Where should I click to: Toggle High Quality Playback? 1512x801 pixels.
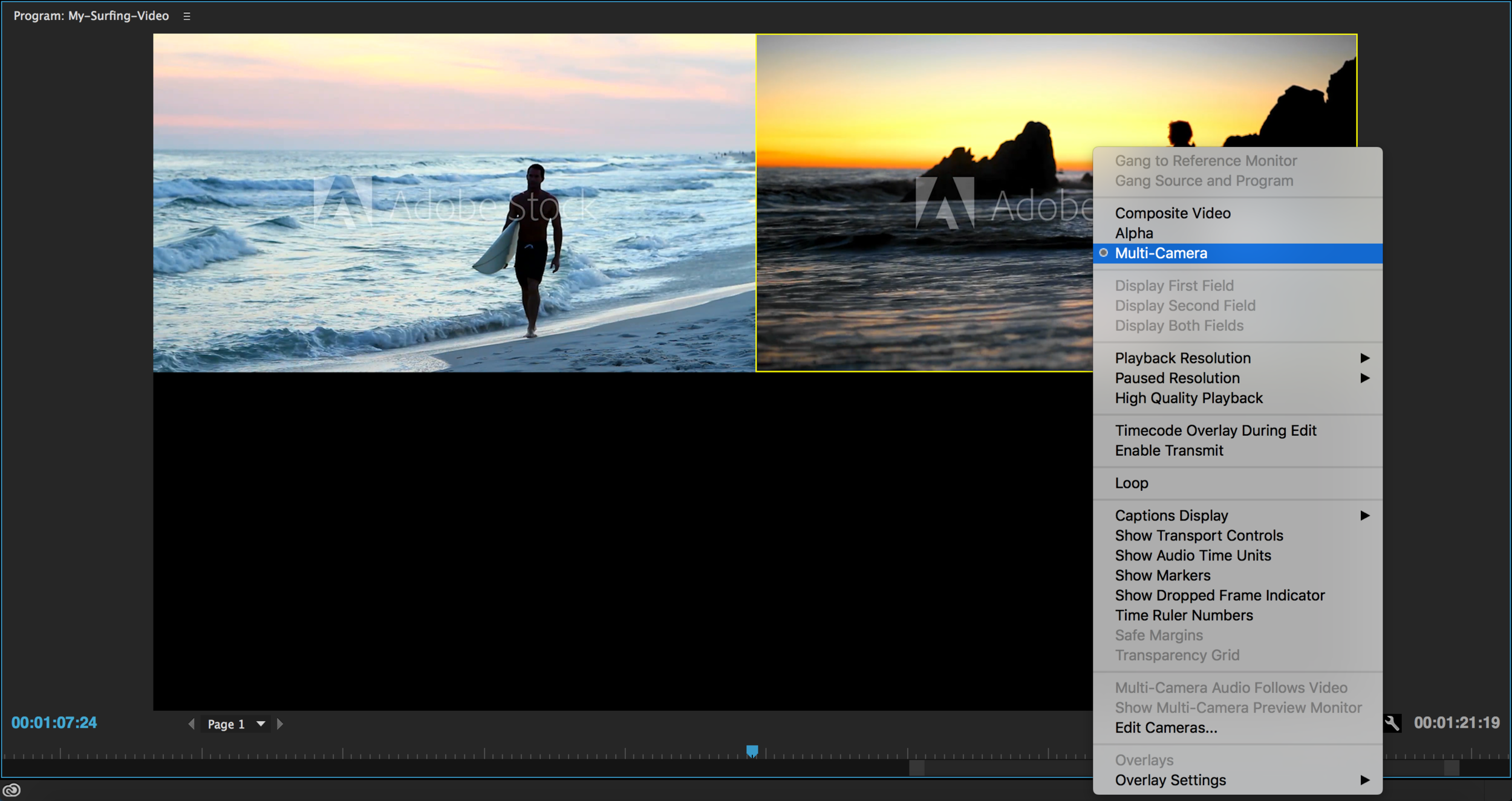tap(1237, 398)
